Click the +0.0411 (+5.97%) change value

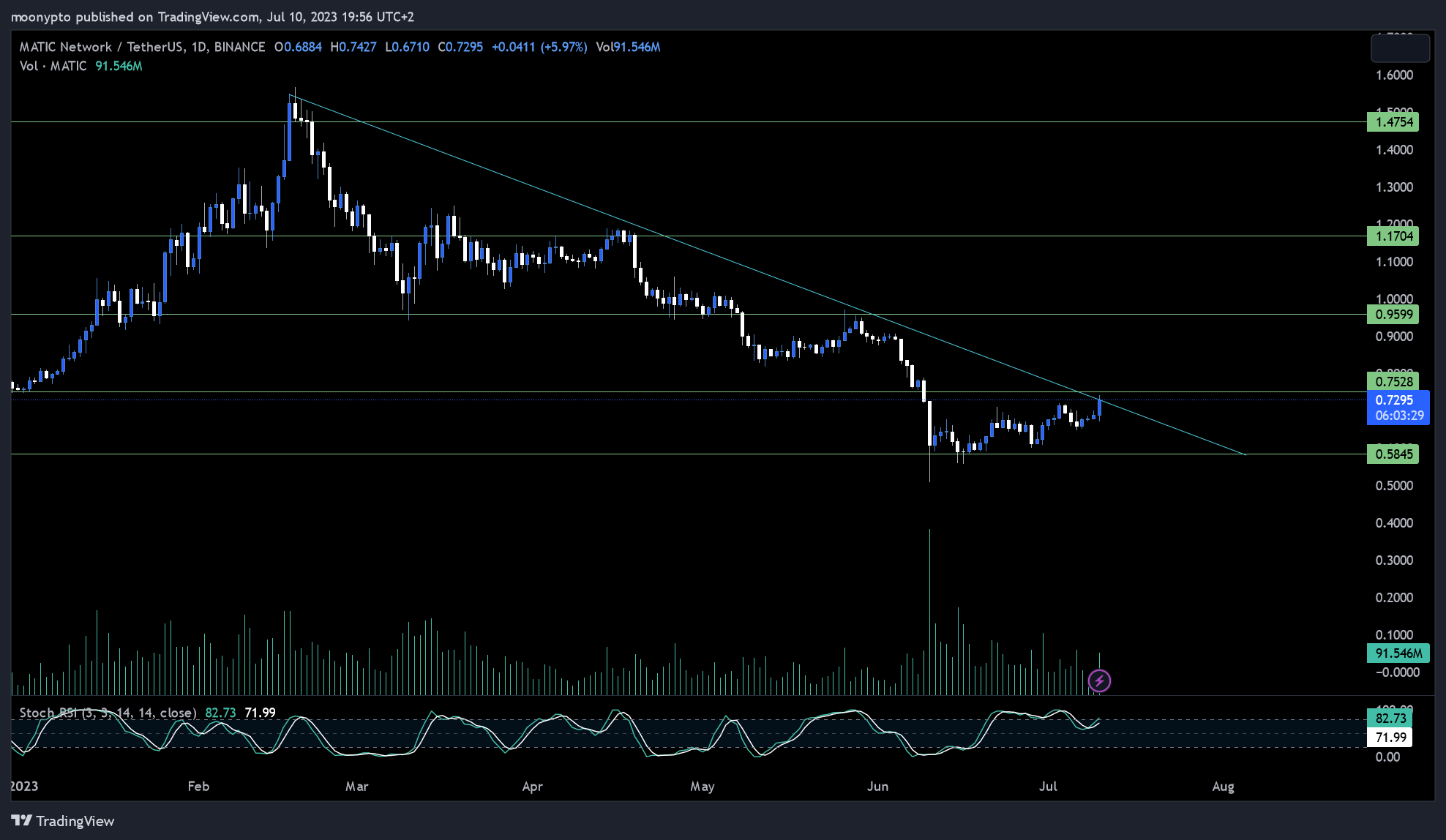[539, 47]
